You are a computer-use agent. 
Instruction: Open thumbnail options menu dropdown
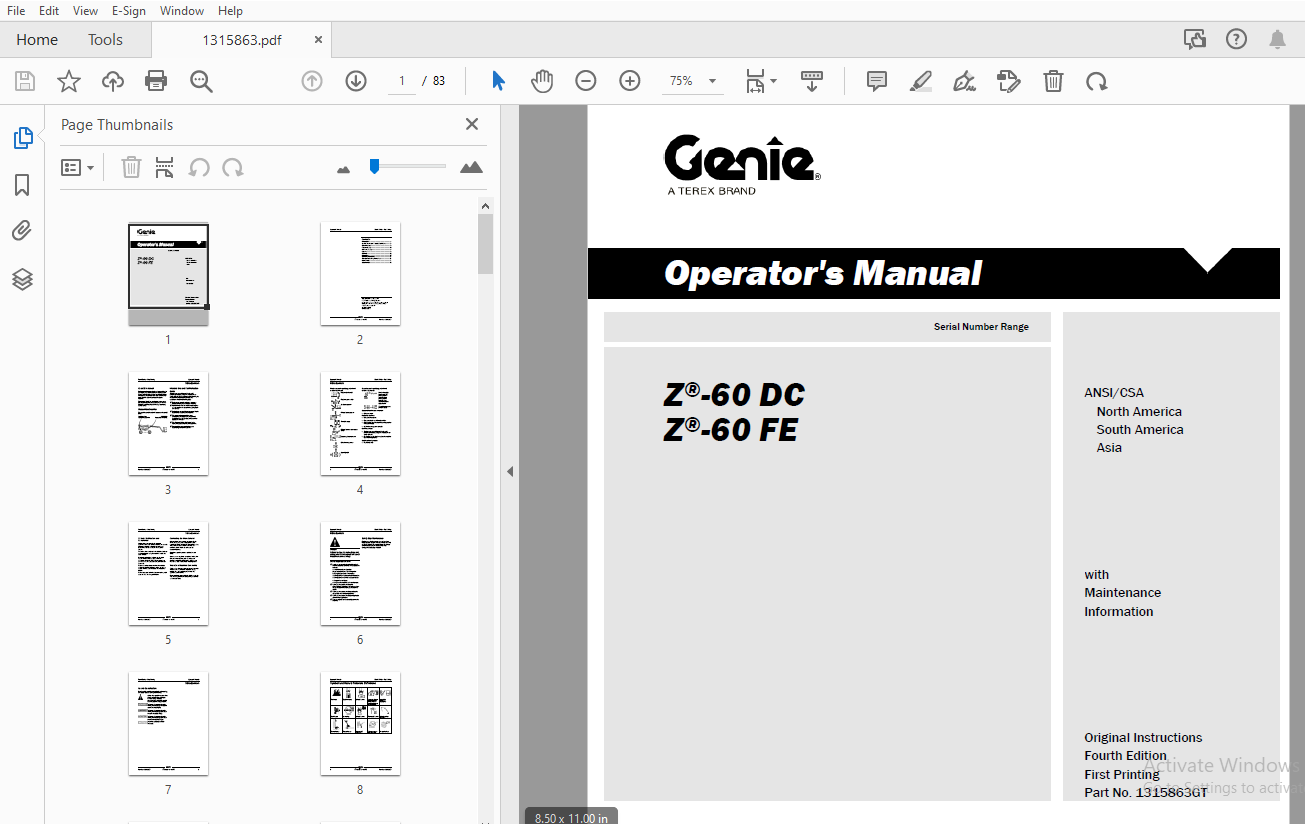[78, 167]
